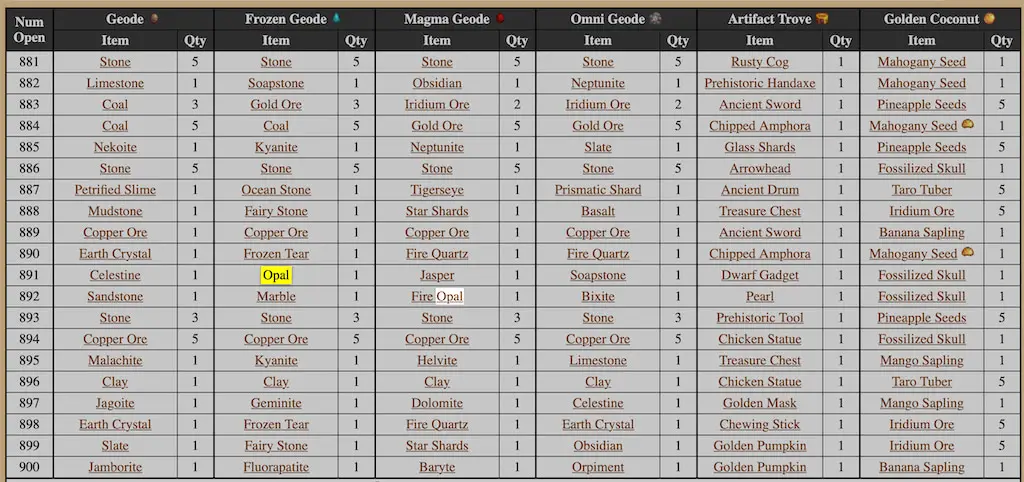Open the Fire Opal link in Magma Geode
The width and height of the screenshot is (1024, 482).
coord(437,297)
